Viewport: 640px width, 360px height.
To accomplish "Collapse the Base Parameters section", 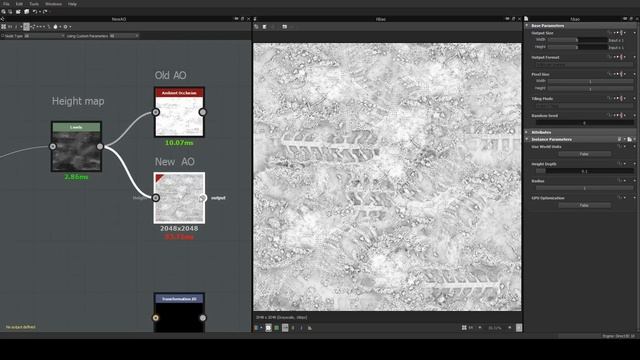I will pyautogui.click(x=527, y=26).
